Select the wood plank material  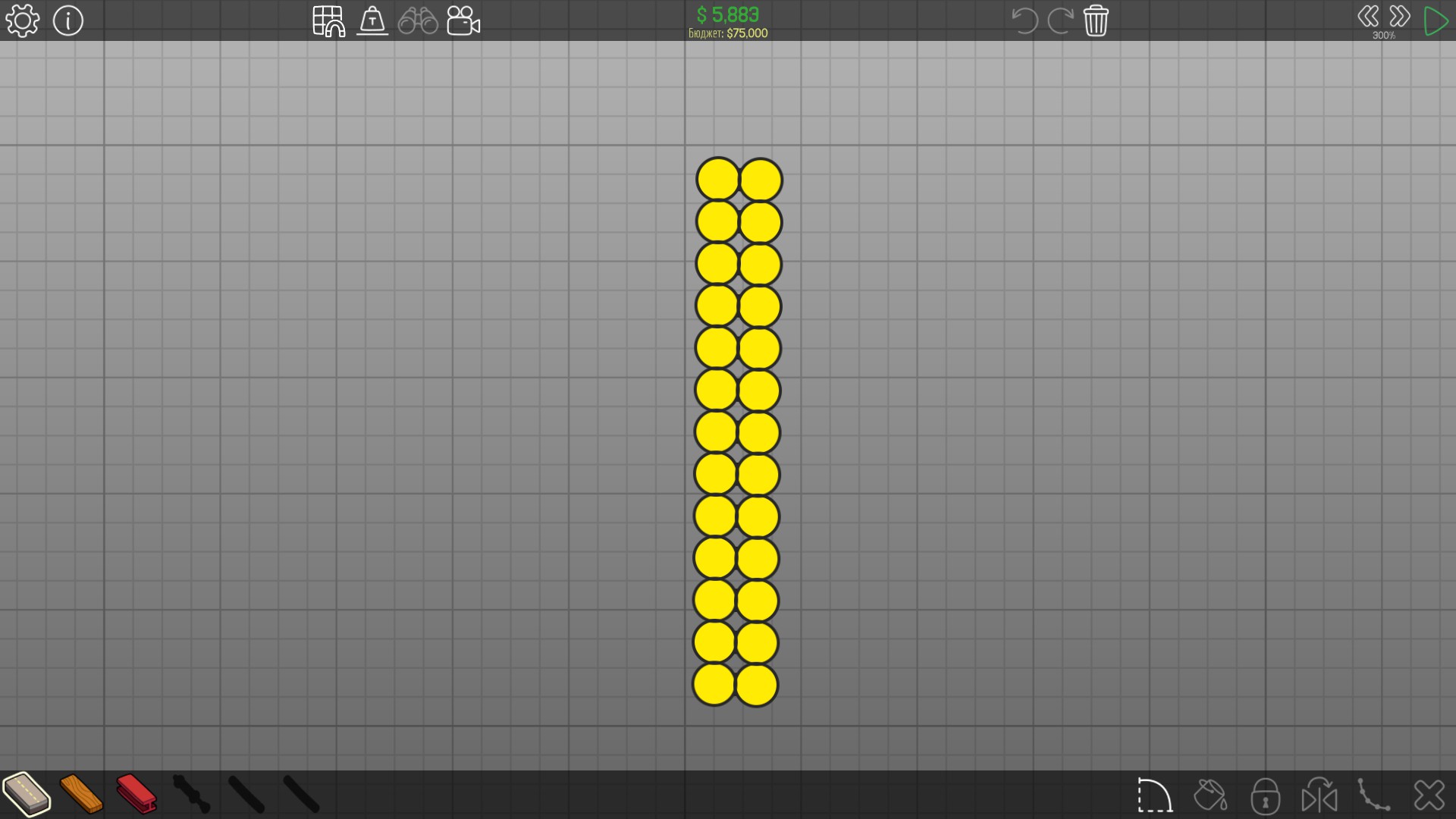(81, 794)
